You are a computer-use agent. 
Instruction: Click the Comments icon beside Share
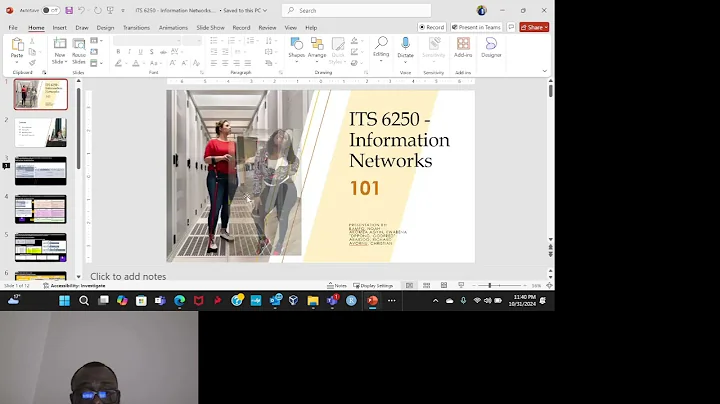[511, 27]
